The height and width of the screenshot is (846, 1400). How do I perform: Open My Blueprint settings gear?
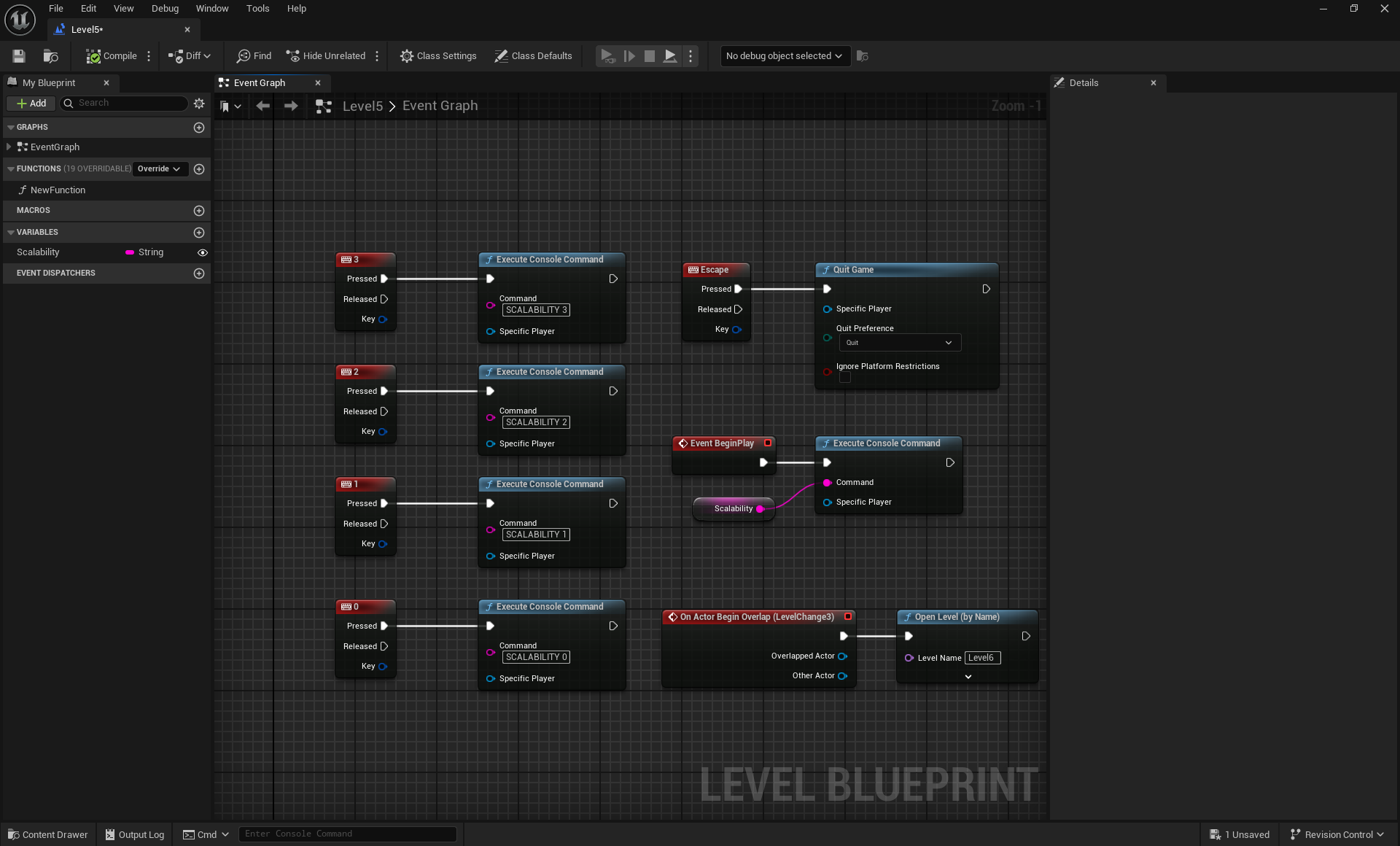199,104
